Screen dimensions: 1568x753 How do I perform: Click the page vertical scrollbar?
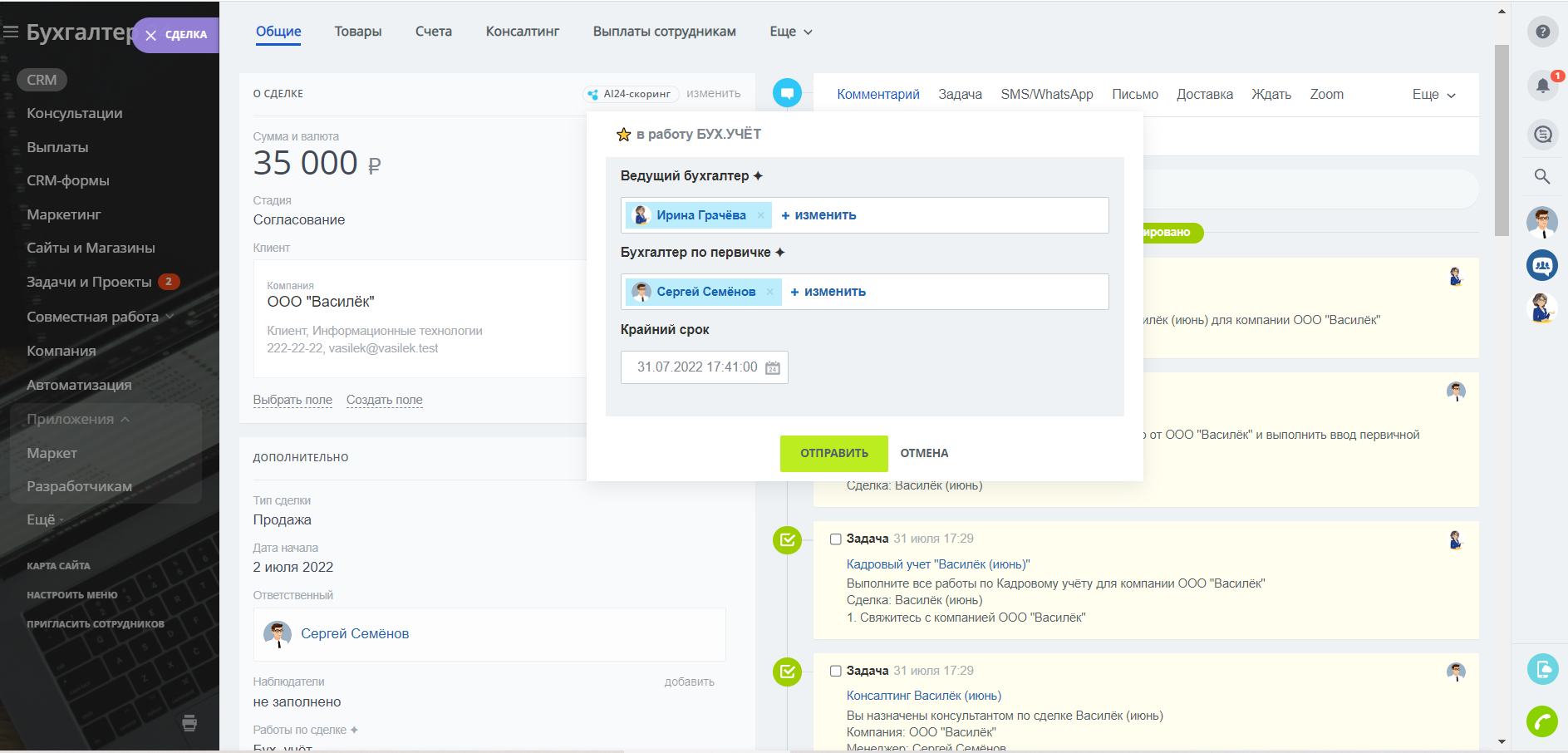coord(1502,140)
